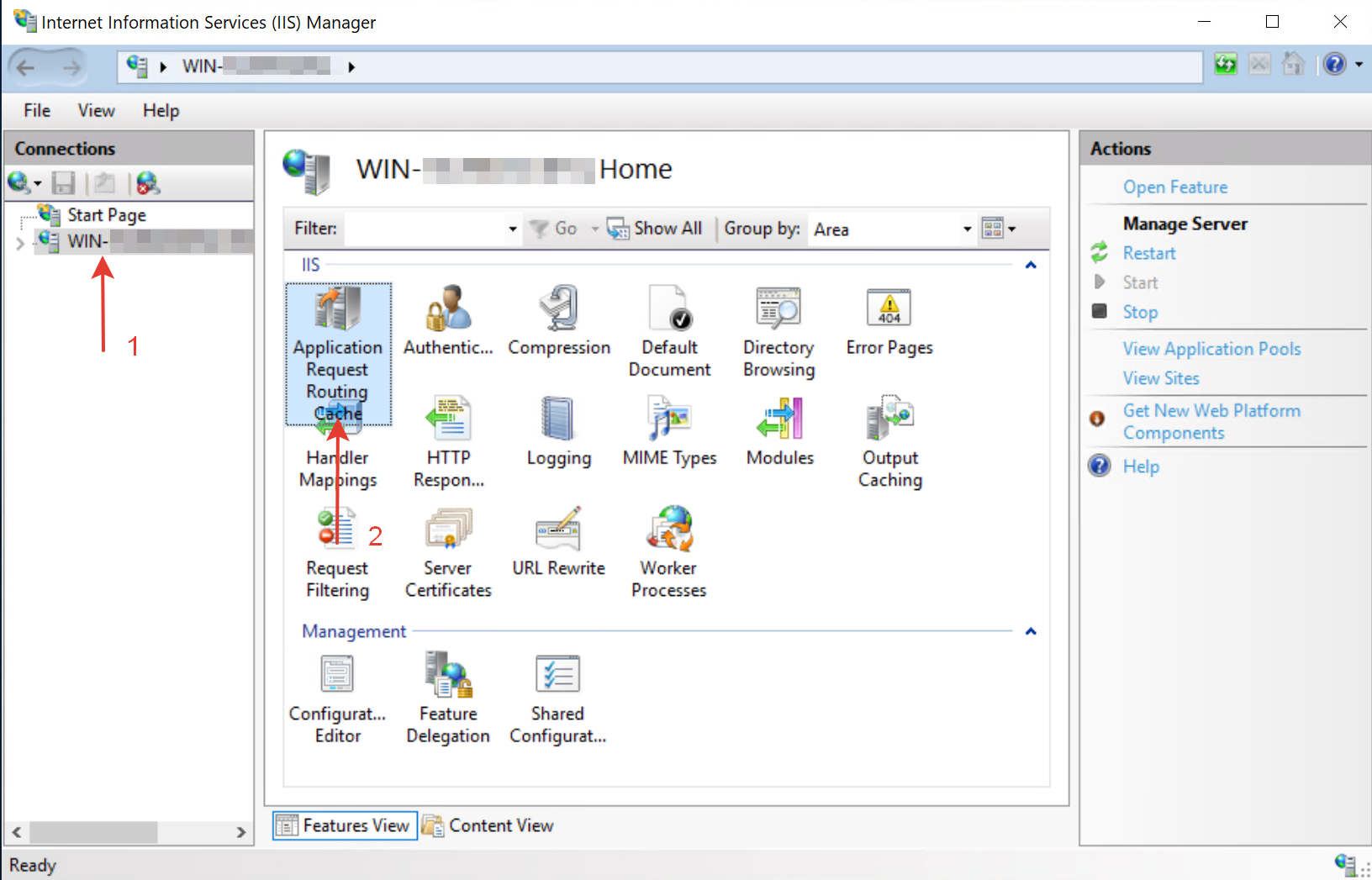The image size is (1372, 880).
Task: Click the Connections scrollbar right arrow
Action: pos(241,832)
